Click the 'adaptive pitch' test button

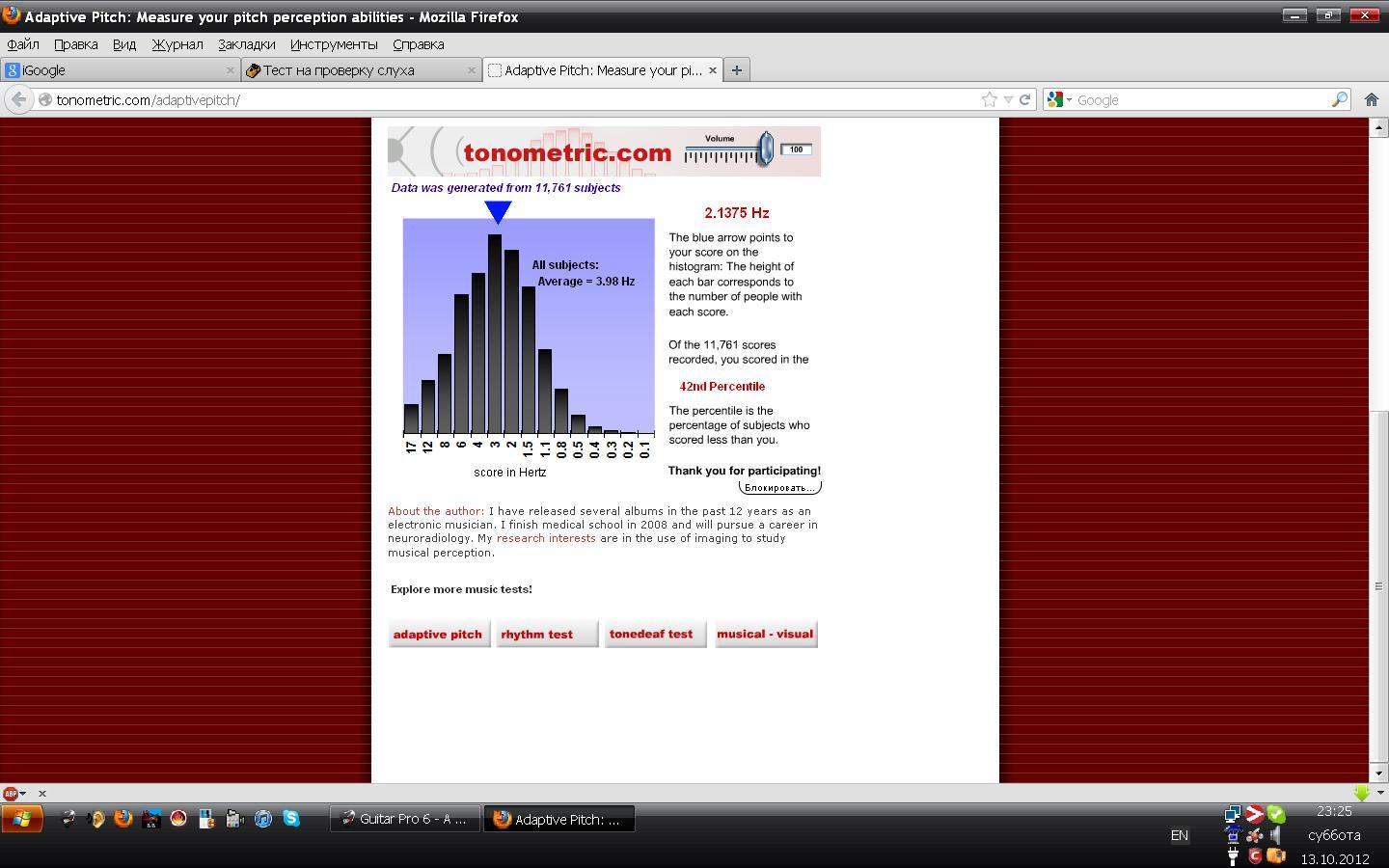click(x=438, y=634)
